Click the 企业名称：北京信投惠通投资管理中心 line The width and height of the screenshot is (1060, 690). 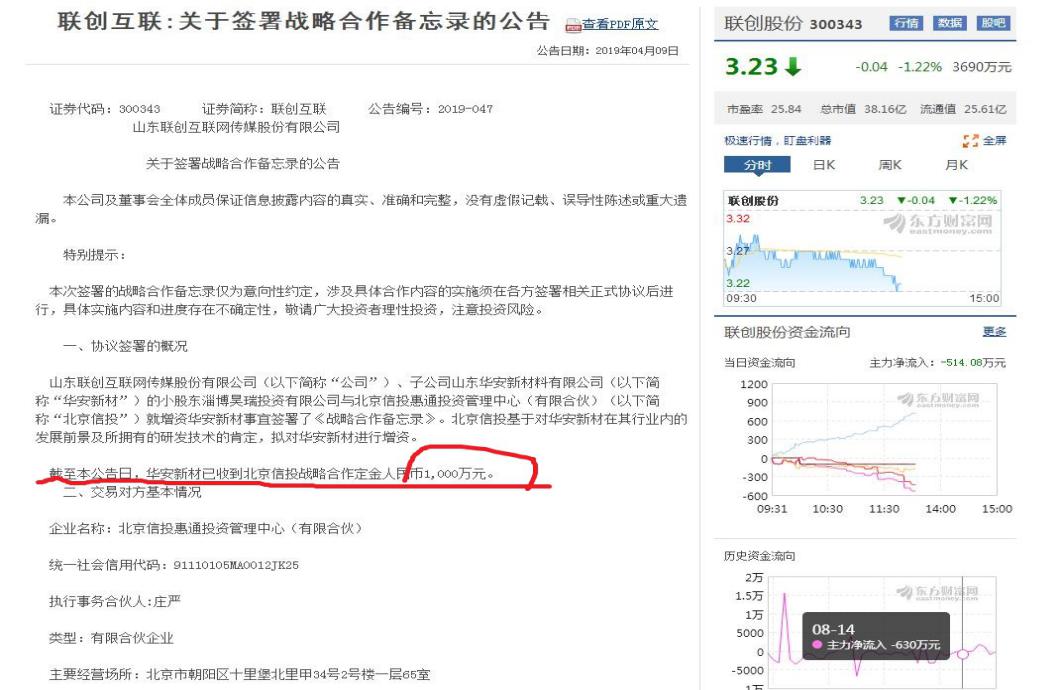[206, 528]
